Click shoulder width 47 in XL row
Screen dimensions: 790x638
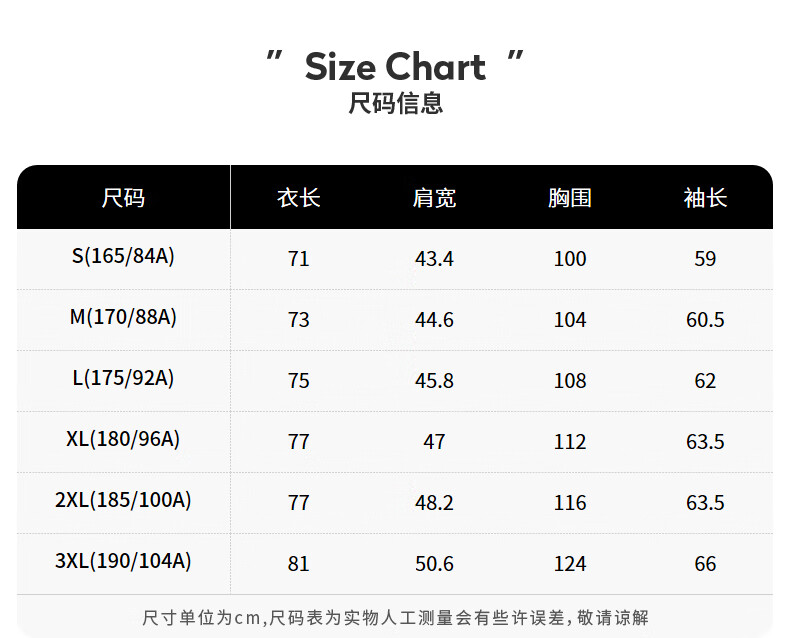[434, 442]
